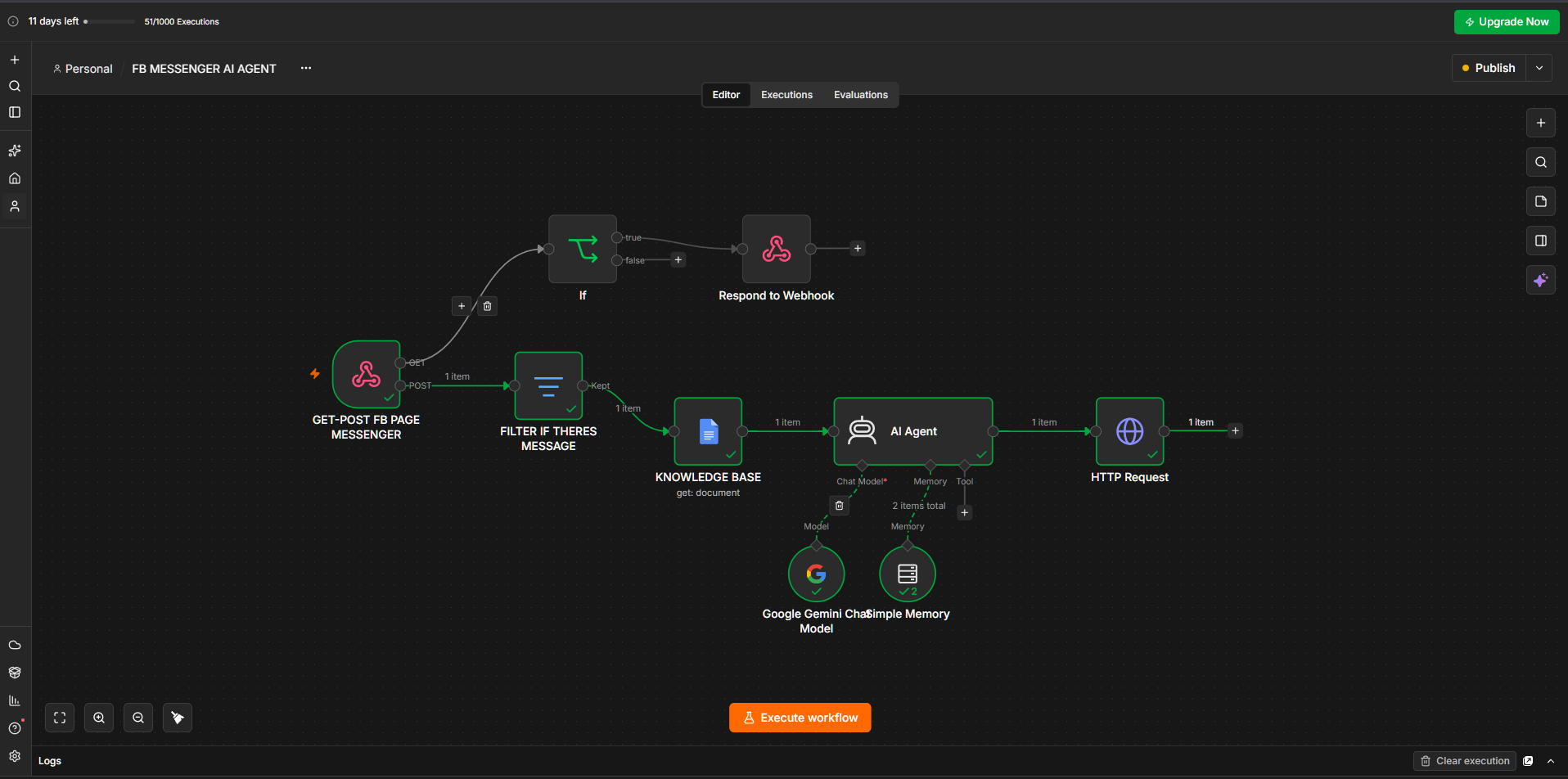Add a node after Respond to Webhook

(x=858, y=249)
